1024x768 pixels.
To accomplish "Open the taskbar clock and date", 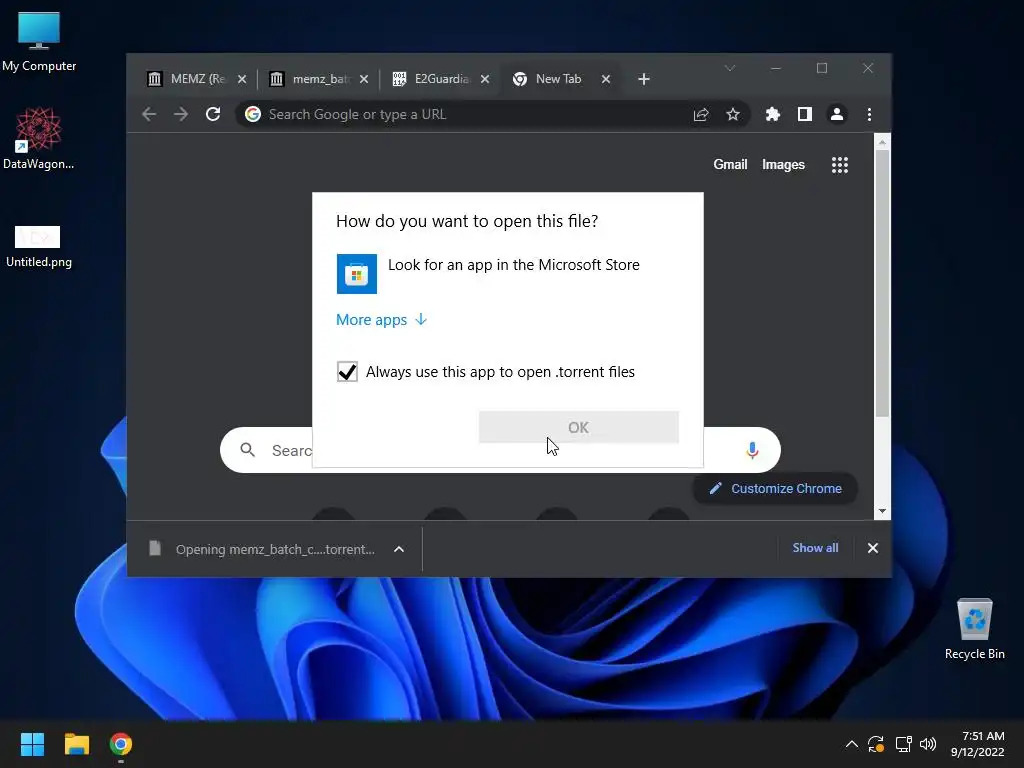I will 978,744.
